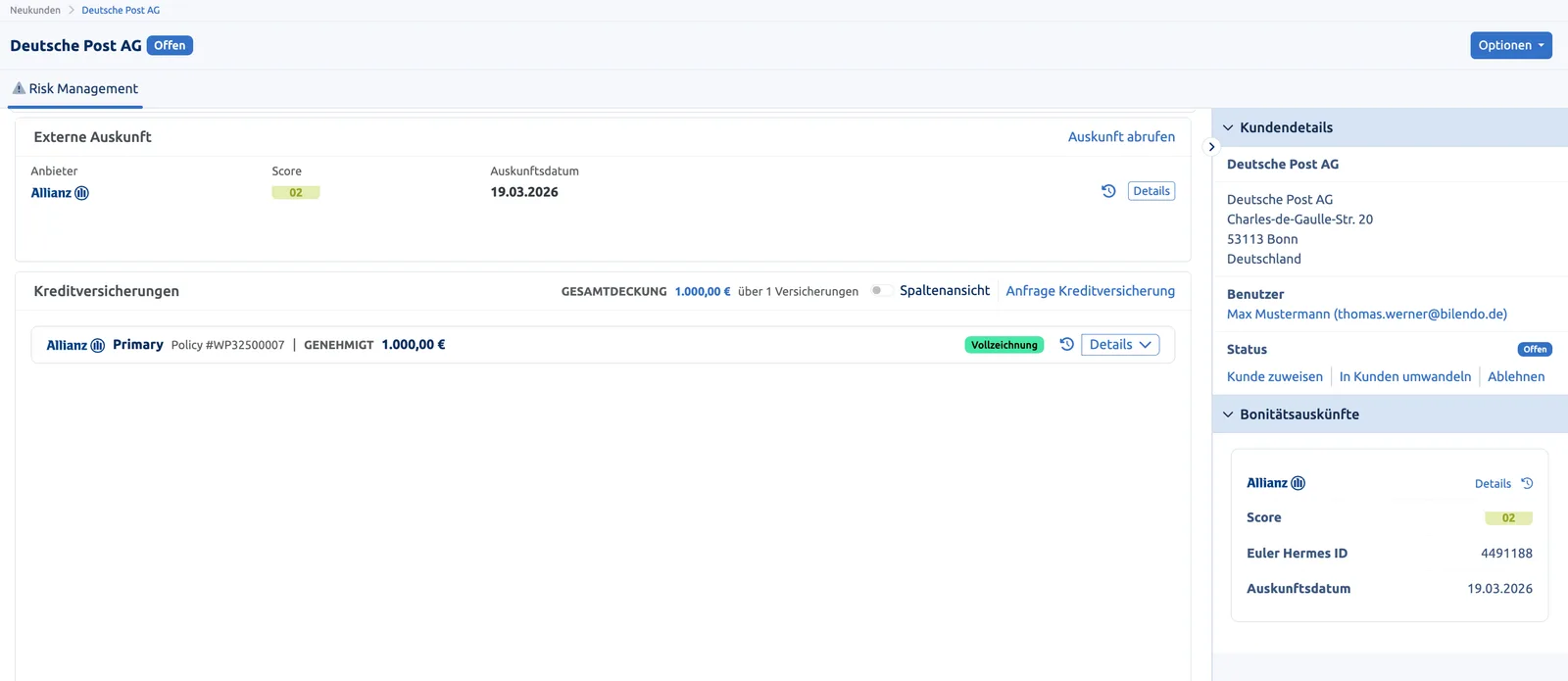Click score 02 badge in Bonitätsauskünfte card
This screenshot has height=681, width=1568.
coord(1508,518)
